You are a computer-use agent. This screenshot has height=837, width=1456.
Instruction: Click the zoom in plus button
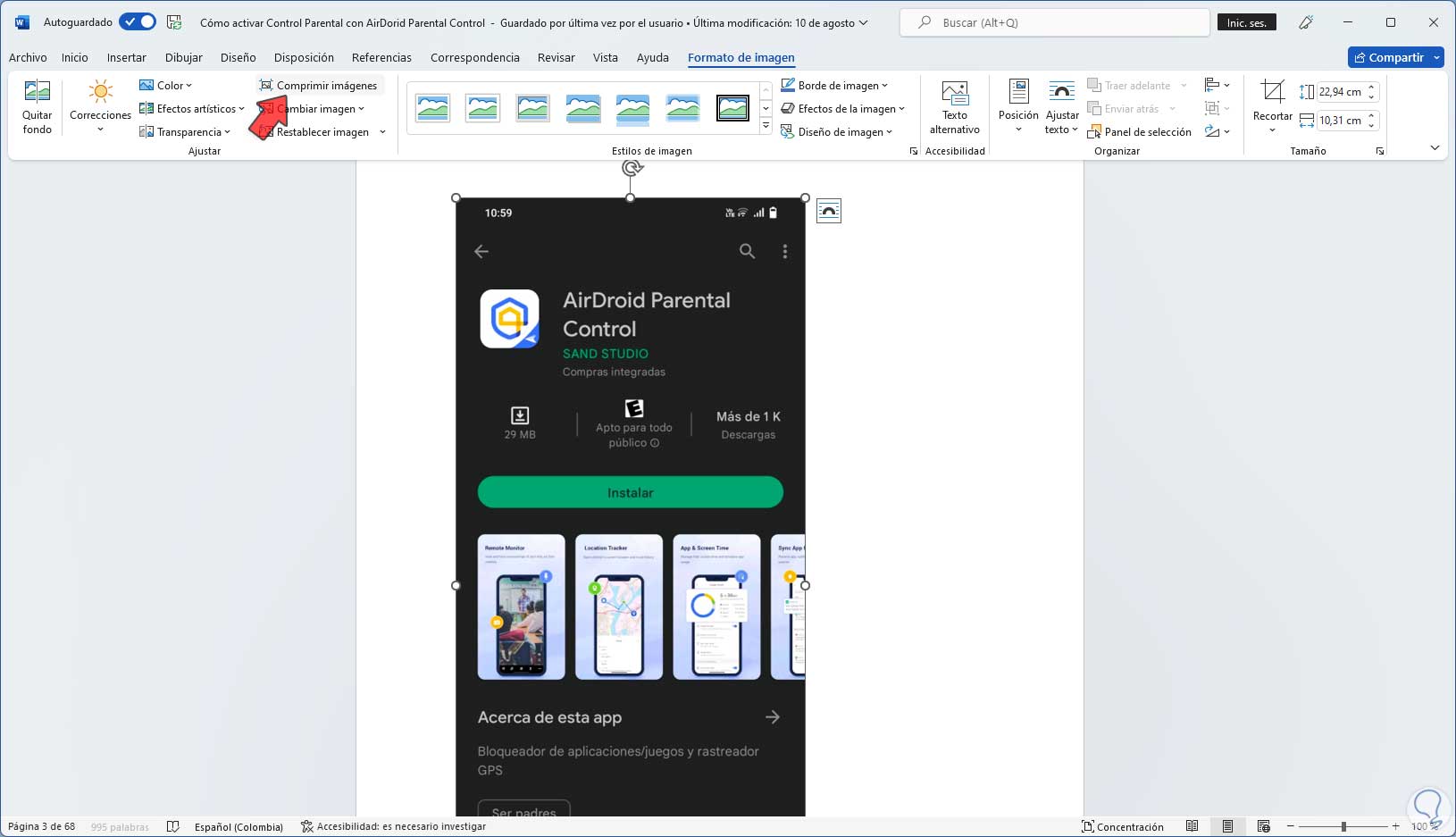coord(1395,826)
